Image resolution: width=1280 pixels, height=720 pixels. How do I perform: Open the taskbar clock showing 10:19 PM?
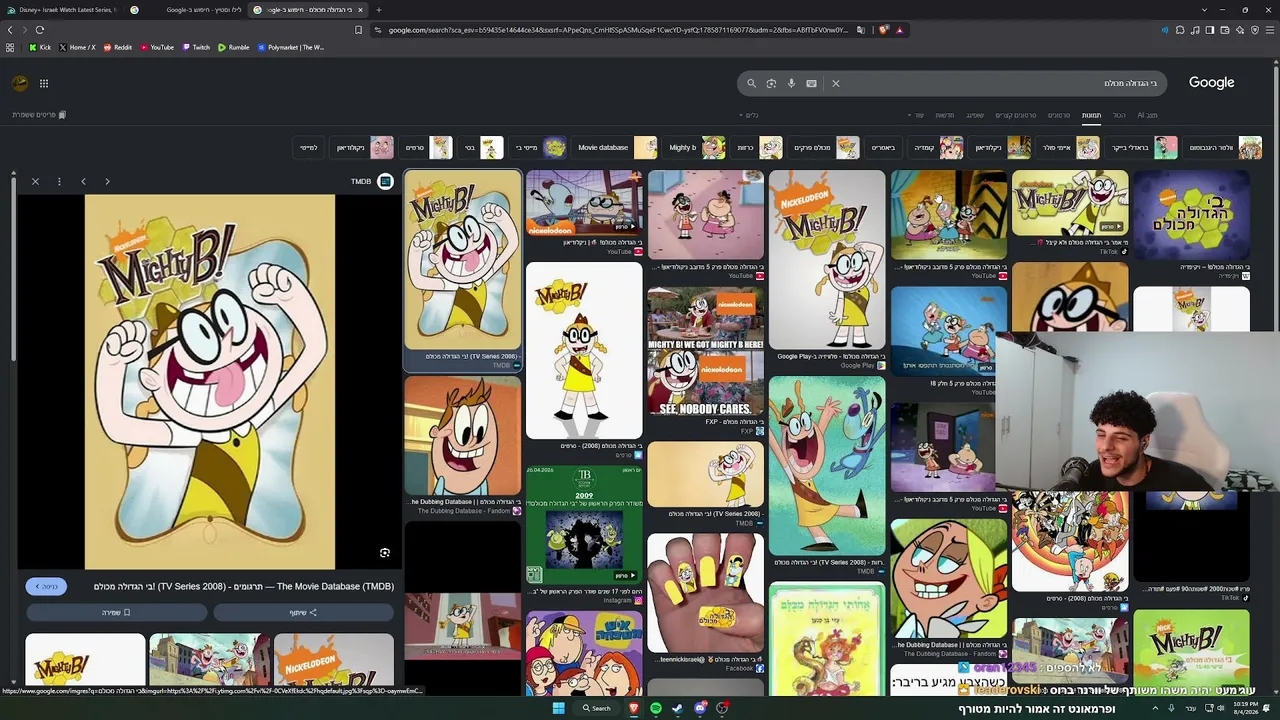[1248, 708]
